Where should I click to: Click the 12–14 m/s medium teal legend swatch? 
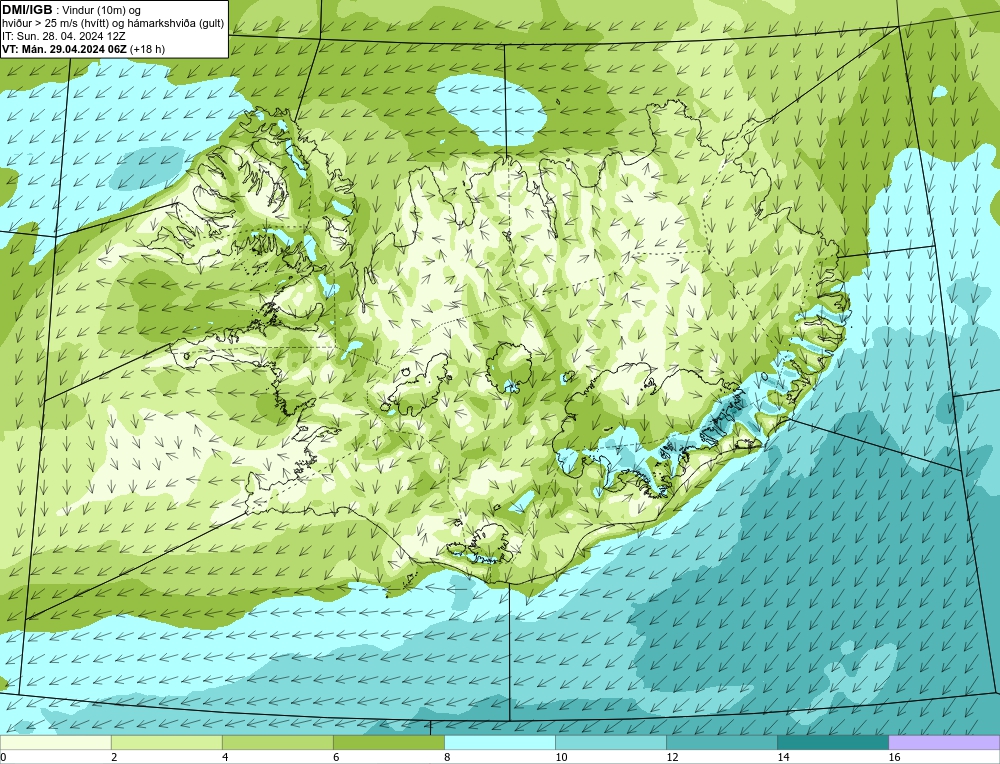pos(721,742)
